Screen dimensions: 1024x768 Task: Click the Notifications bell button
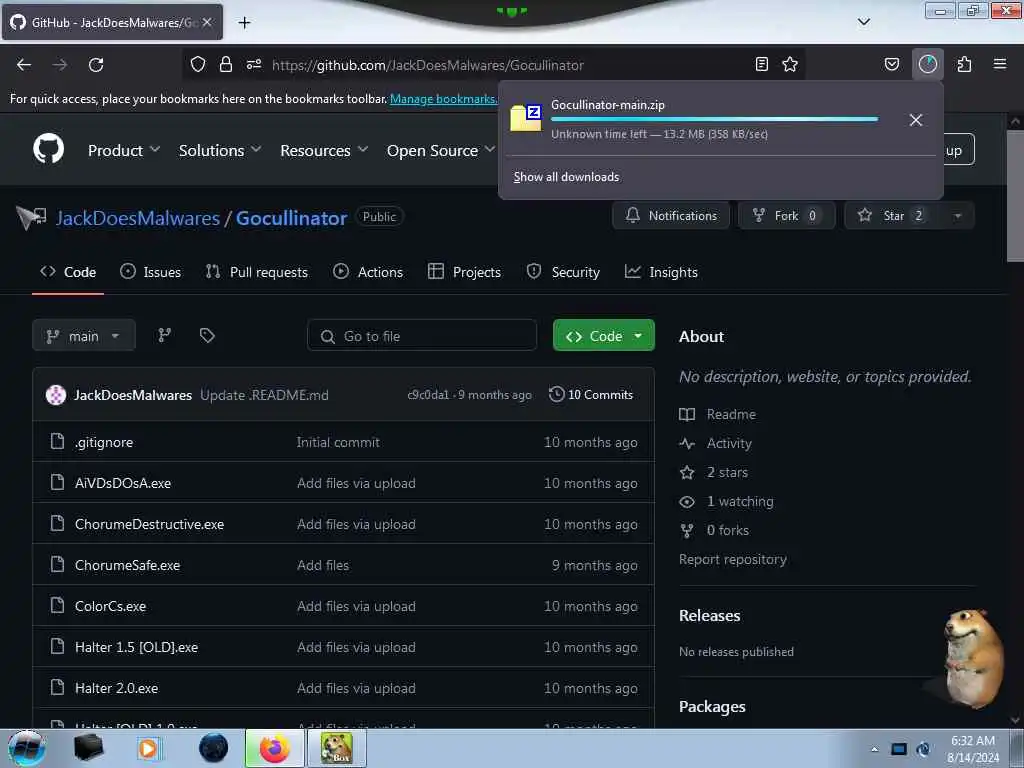coord(671,216)
